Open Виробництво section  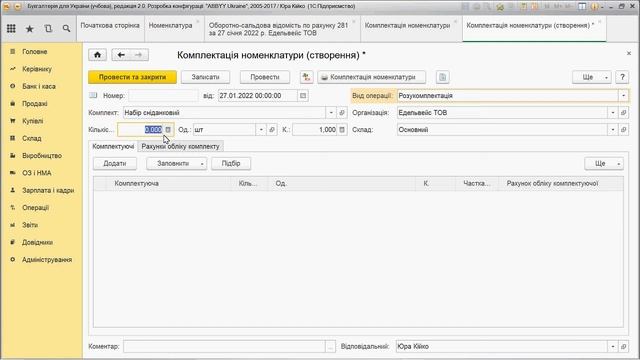(41, 156)
